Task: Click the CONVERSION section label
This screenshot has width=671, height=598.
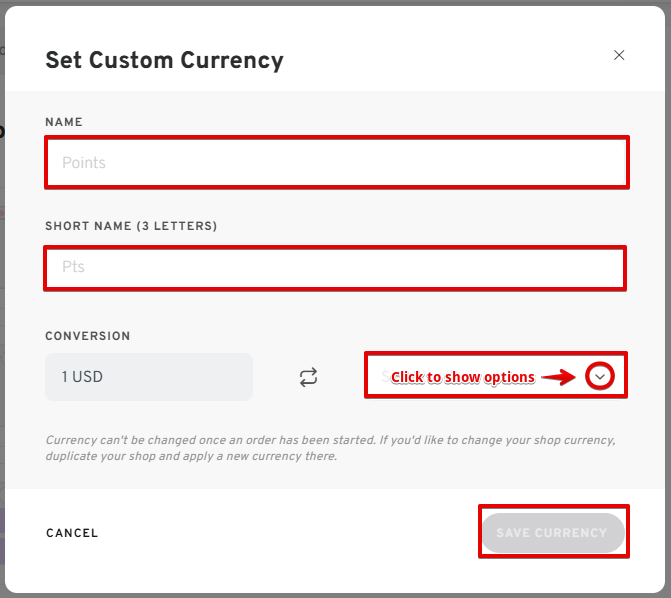Action: coord(88,336)
